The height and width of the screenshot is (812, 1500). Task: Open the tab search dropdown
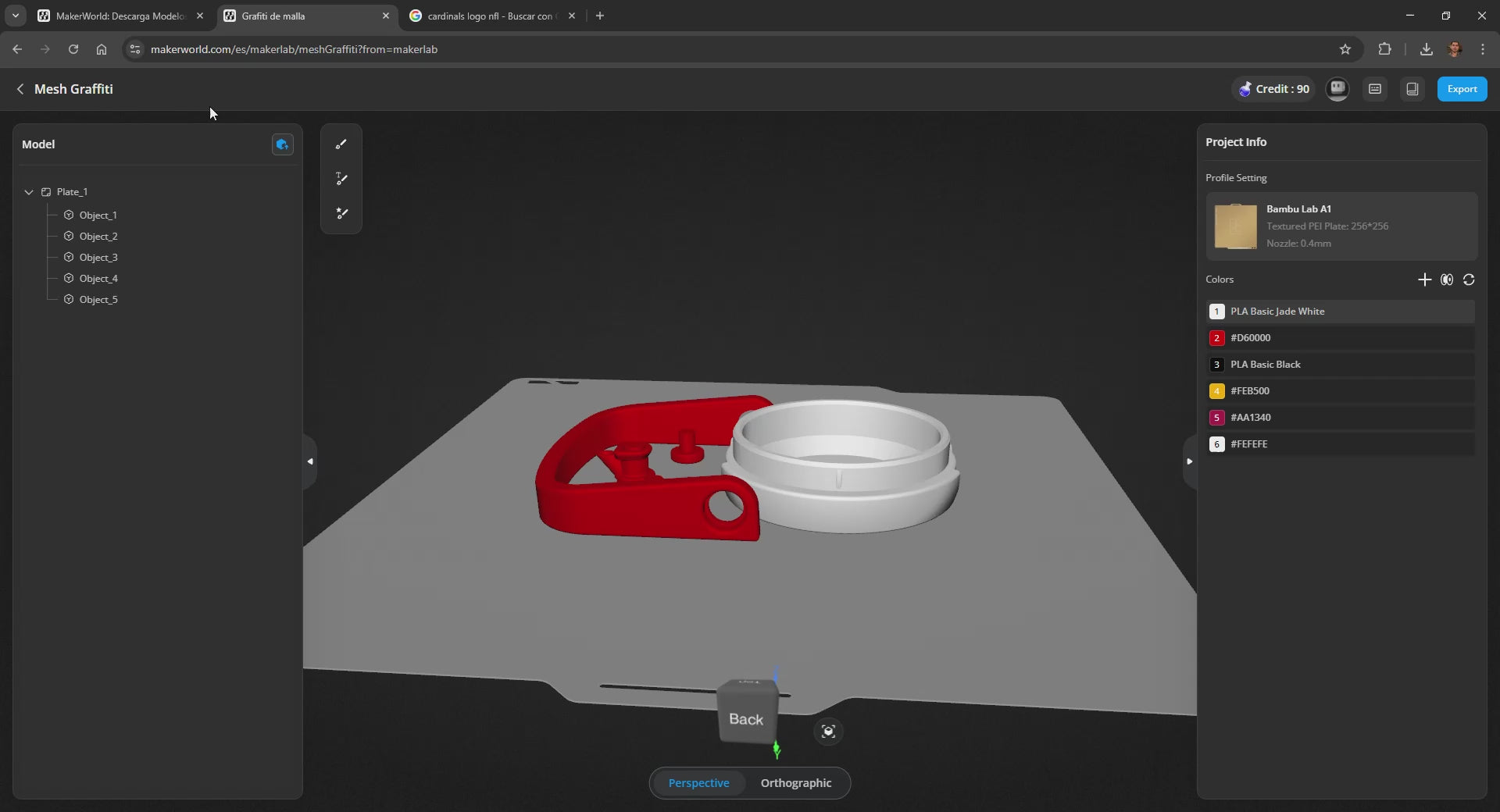pos(15,16)
